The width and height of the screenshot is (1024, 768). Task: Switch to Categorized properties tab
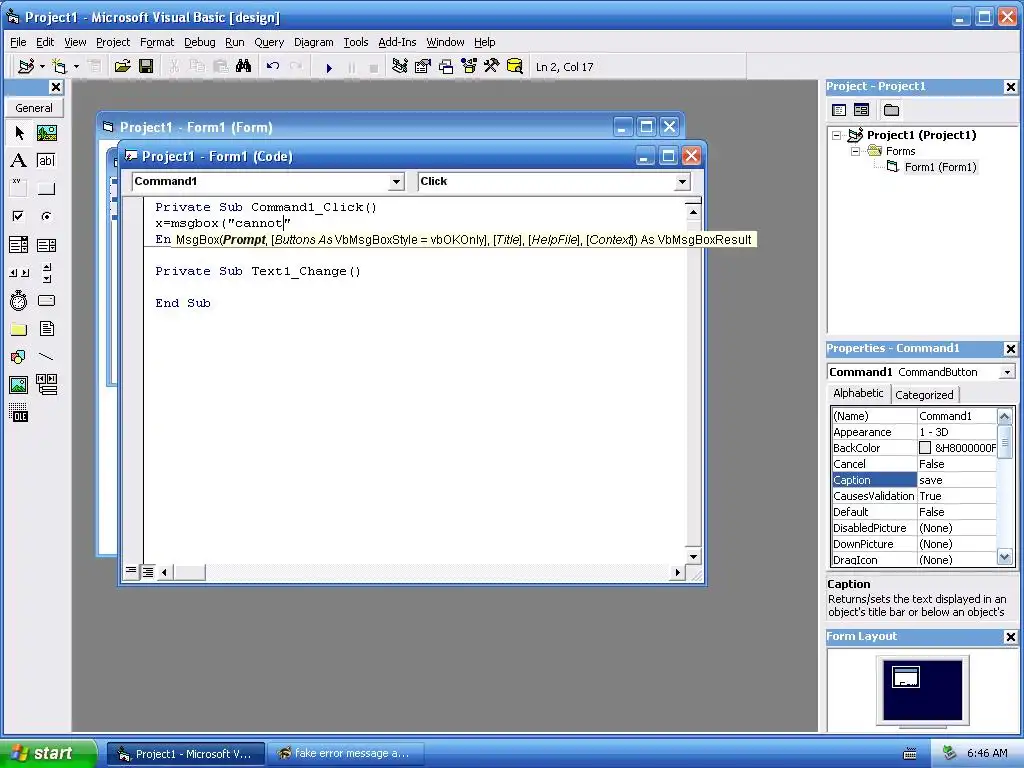click(923, 394)
